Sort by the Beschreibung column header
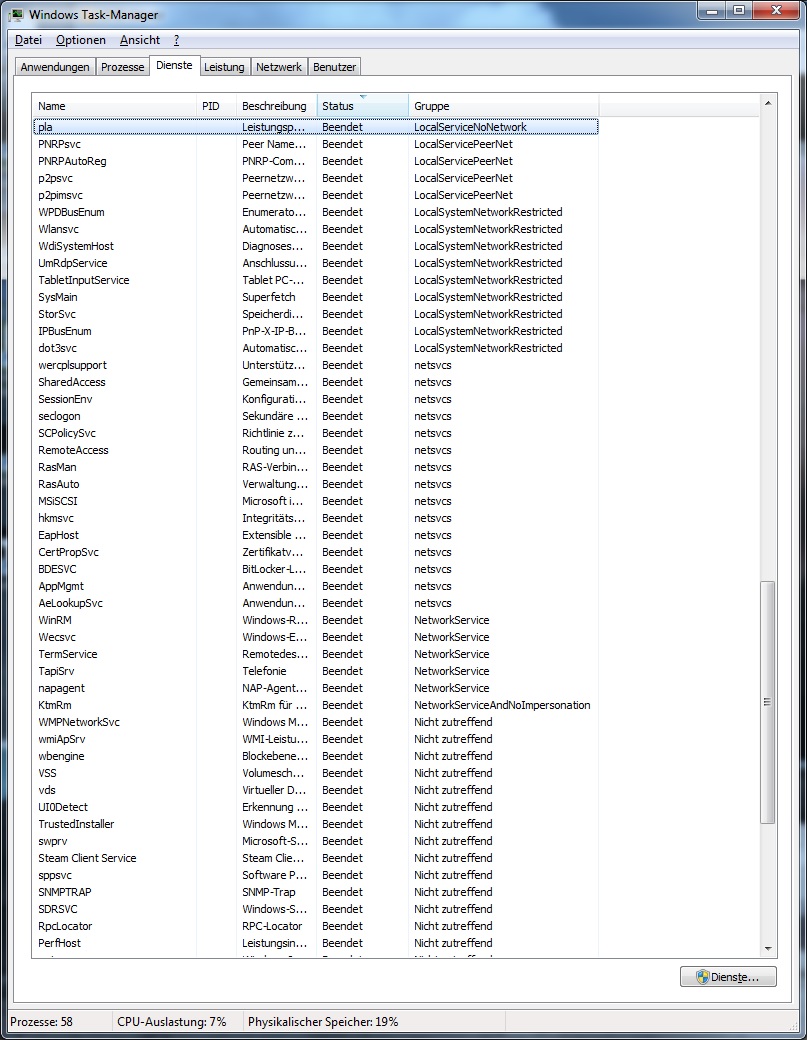The height and width of the screenshot is (1040, 807). (277, 105)
